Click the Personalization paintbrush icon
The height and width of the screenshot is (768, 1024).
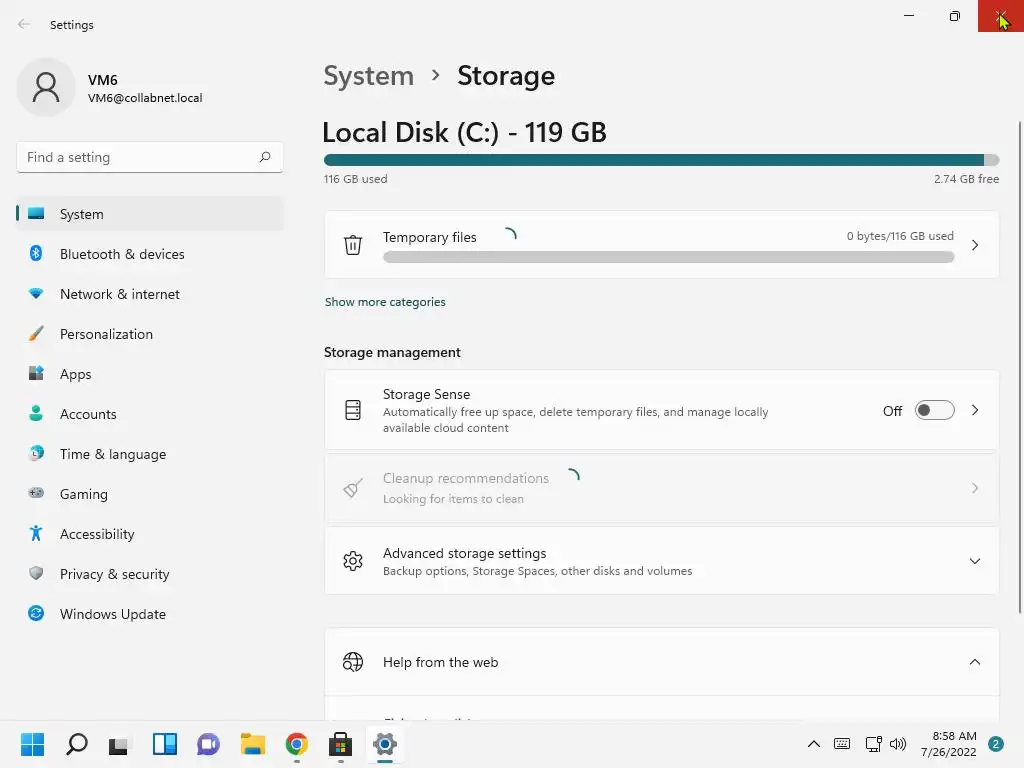[x=36, y=334]
